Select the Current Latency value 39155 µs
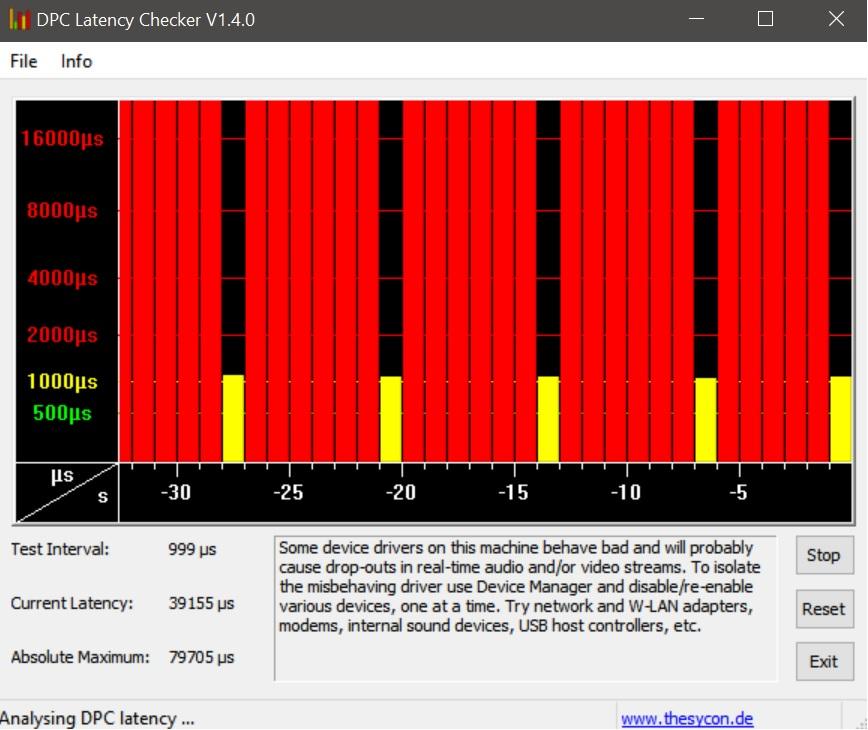Screen dimensions: 868x730 pyautogui.click(x=202, y=603)
